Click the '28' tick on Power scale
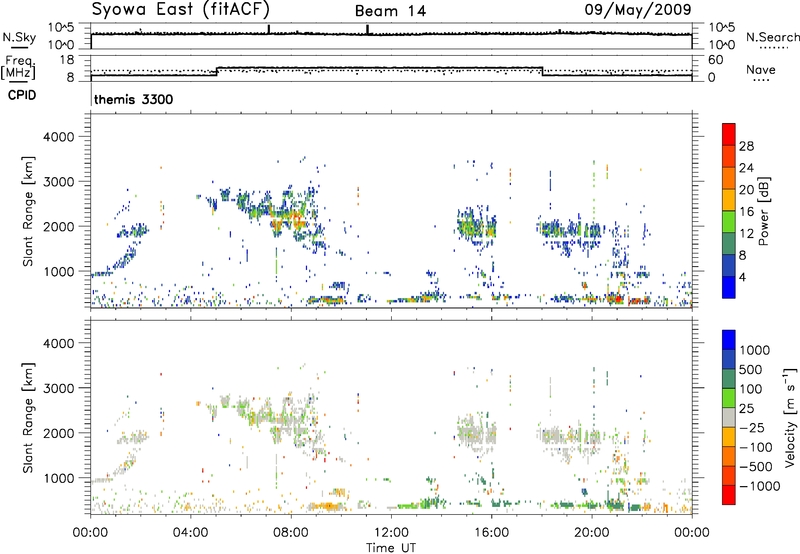800x554 pixels. tap(746, 146)
